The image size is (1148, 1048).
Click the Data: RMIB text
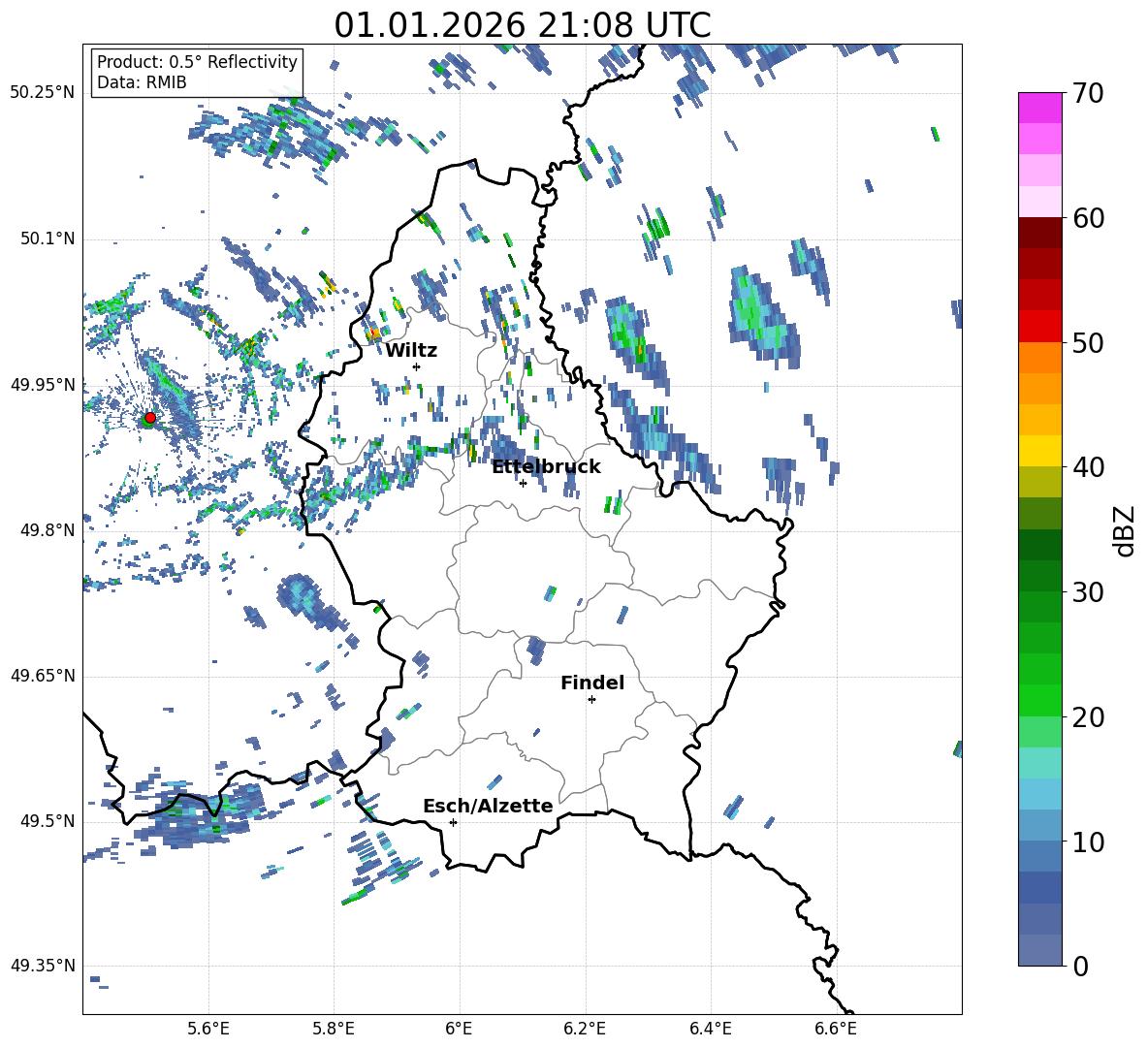click(142, 82)
